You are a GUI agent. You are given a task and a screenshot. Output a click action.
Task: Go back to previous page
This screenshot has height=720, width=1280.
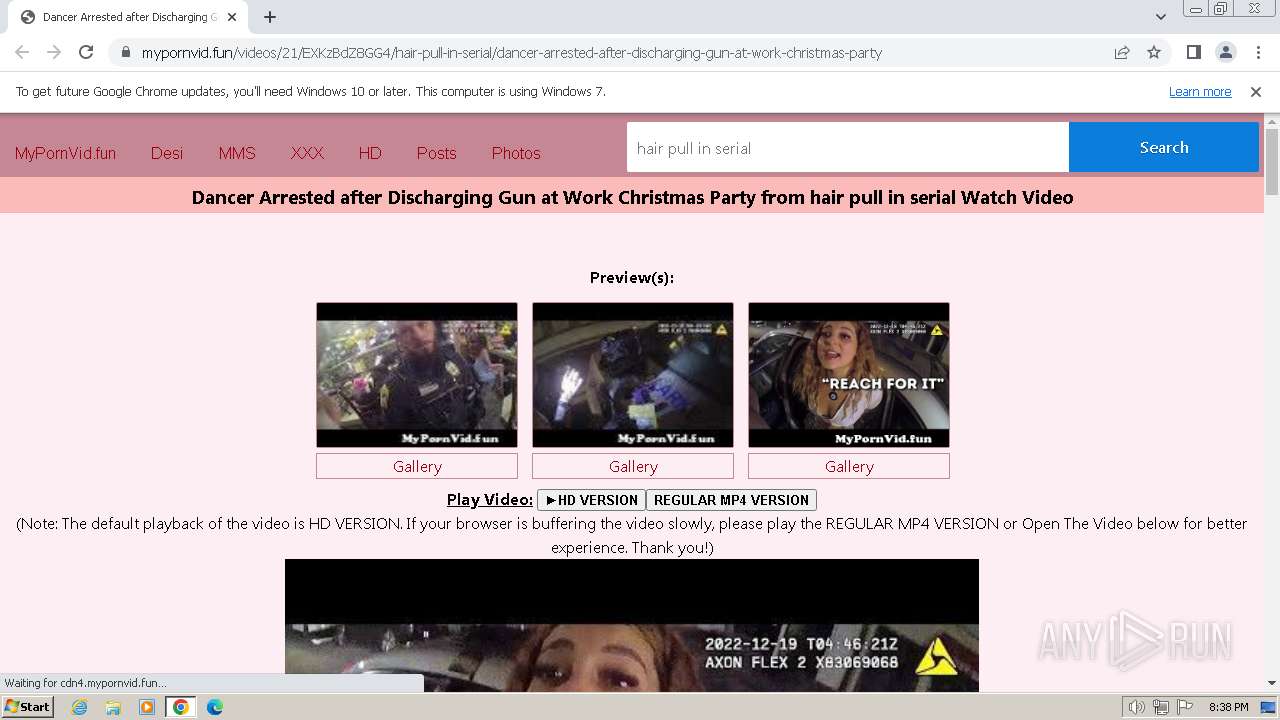(22, 52)
